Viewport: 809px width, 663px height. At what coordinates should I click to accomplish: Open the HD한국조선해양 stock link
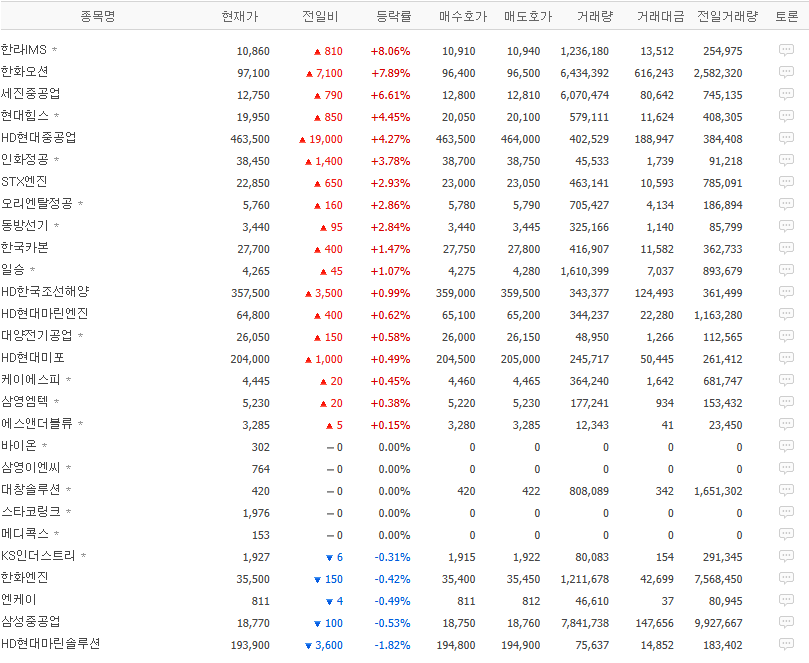[x=45, y=292]
